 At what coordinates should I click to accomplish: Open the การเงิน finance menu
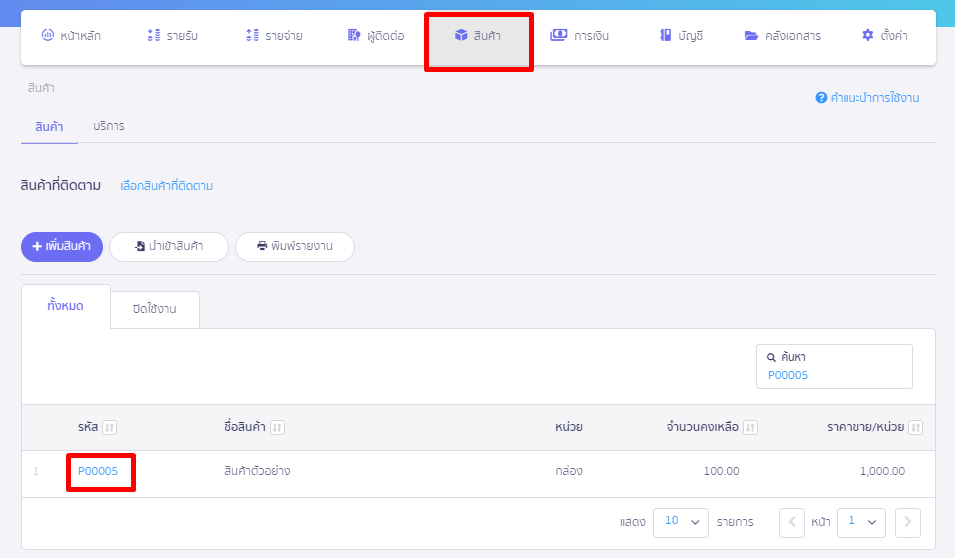coord(579,36)
